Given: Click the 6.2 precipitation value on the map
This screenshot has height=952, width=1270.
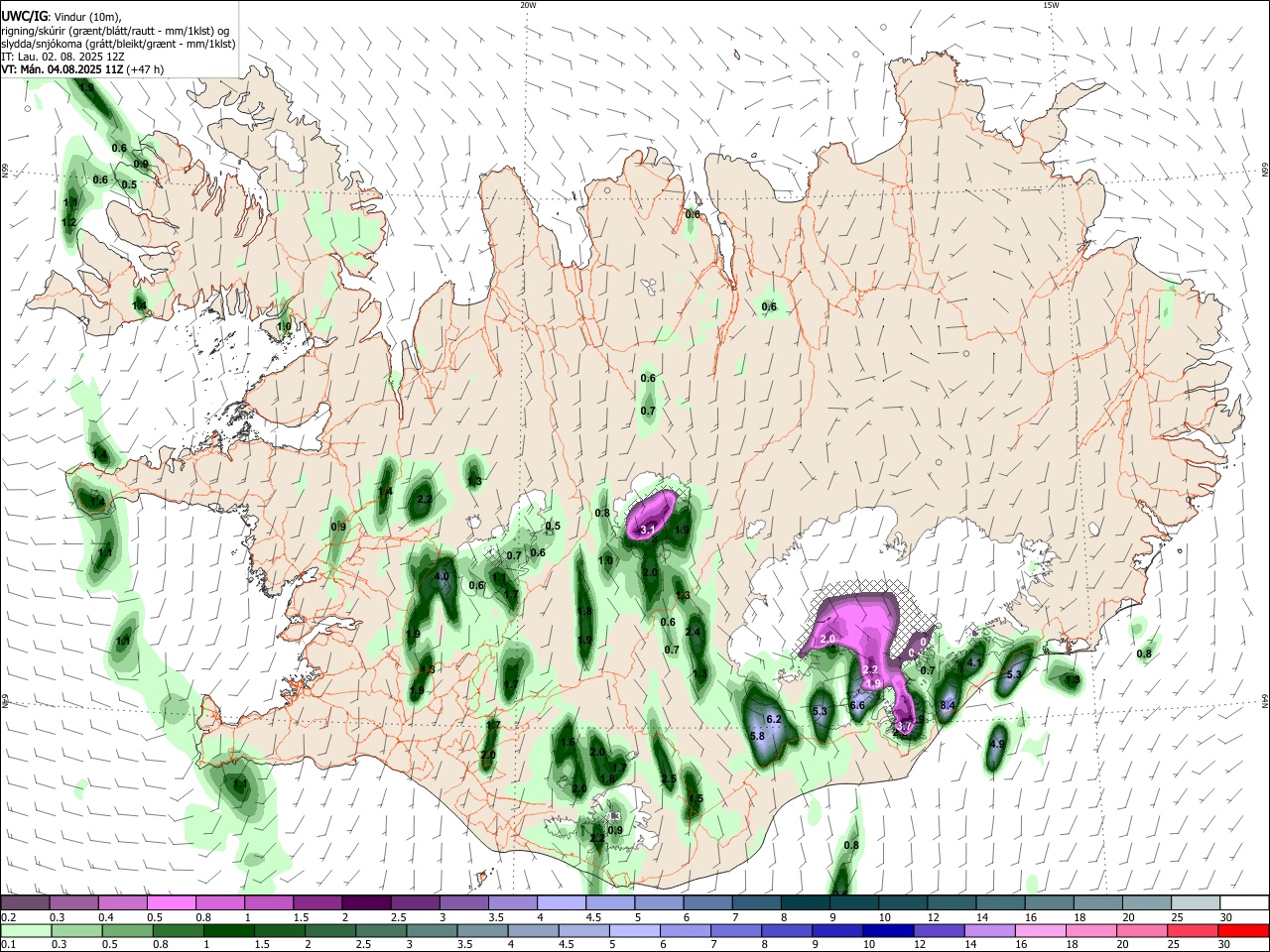Looking at the screenshot, I should pos(775,719).
